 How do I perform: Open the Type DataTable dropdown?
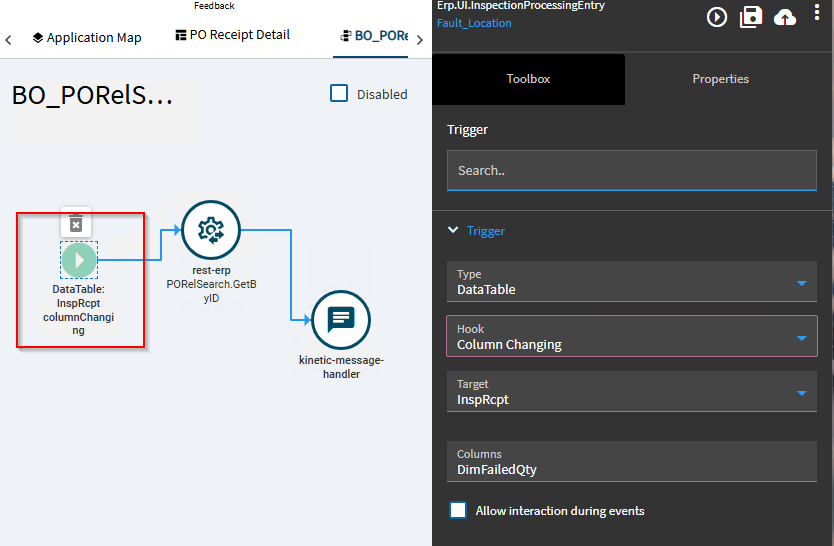click(631, 282)
